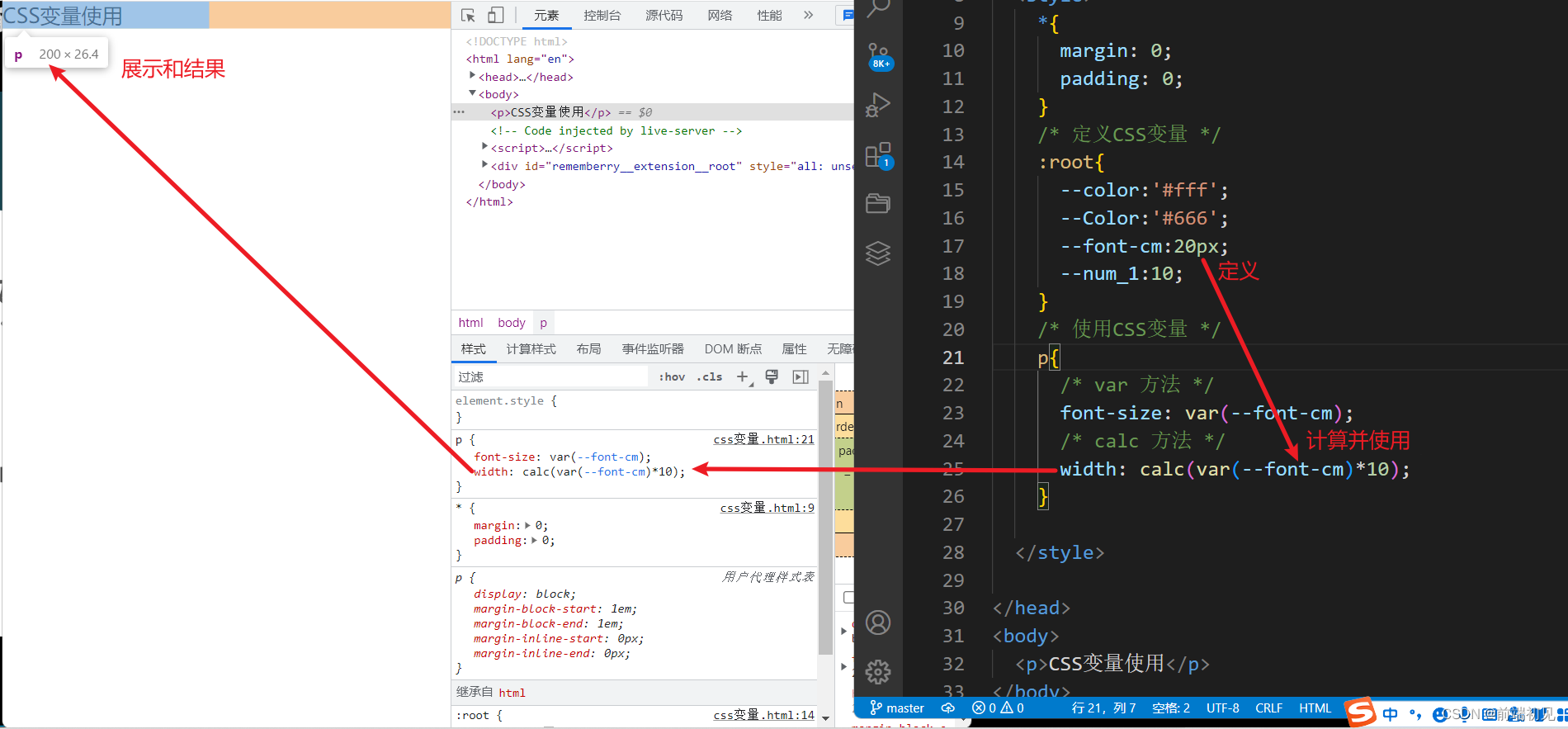The height and width of the screenshot is (729, 1568).
Task: Change HTML language mode
Action: [1315, 708]
